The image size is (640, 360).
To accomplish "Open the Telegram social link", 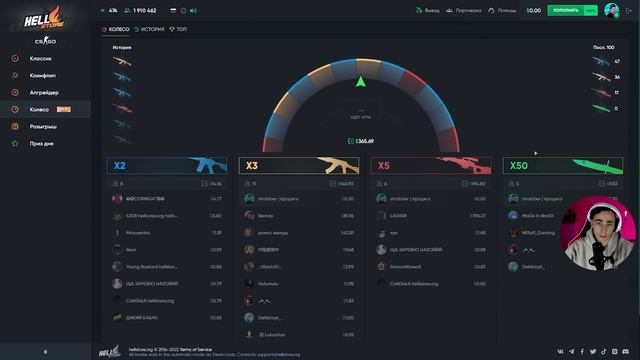I will click(x=571, y=351).
